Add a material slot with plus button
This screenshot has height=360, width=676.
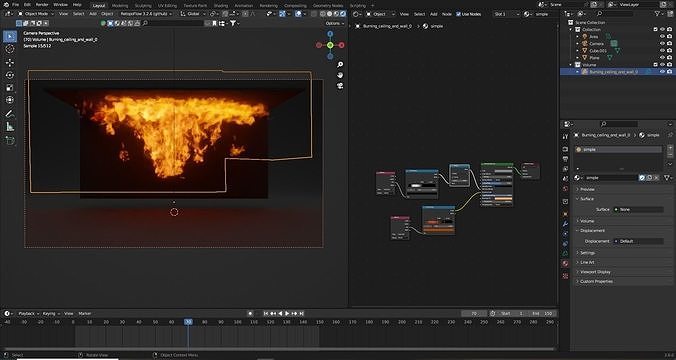[670, 148]
